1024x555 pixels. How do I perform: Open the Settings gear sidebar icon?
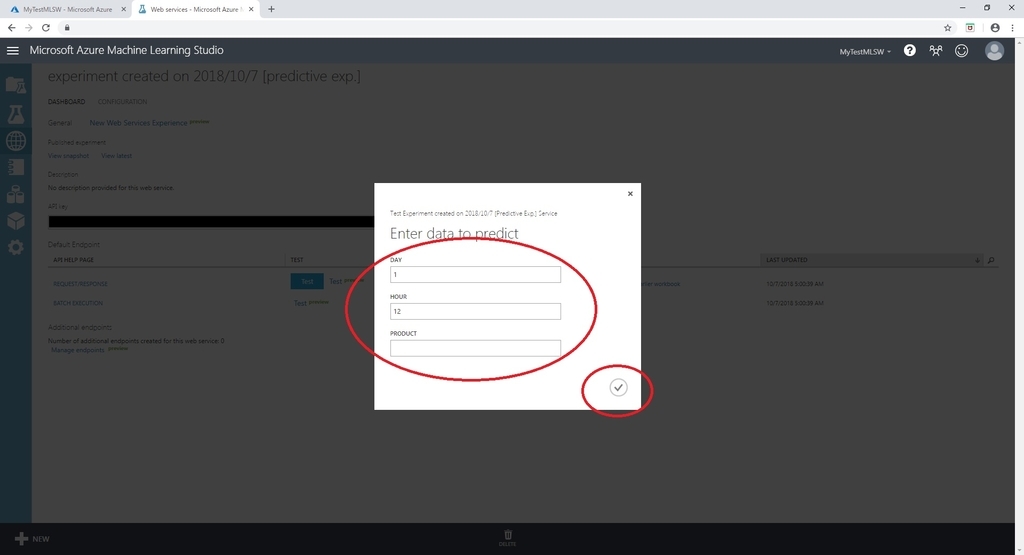(16, 247)
